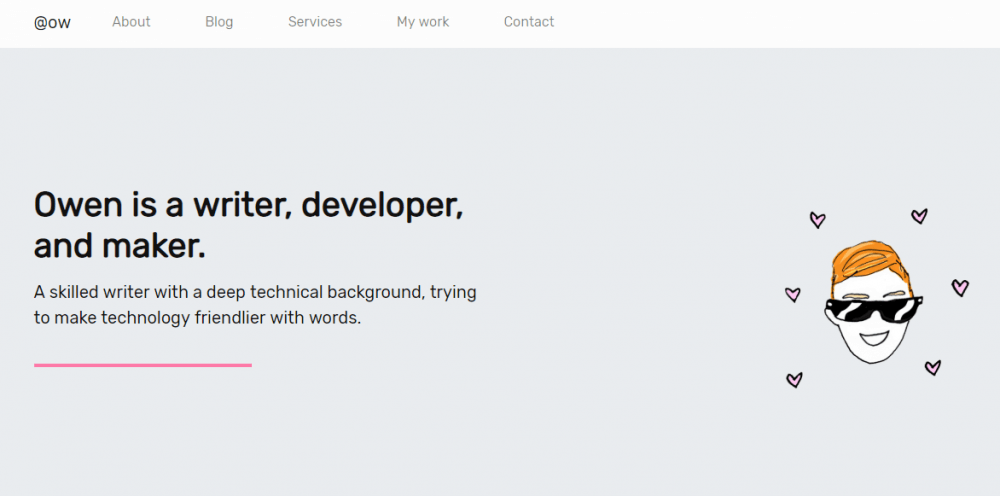This screenshot has height=496, width=1000.
Task: Click the top-left heart above the avatar
Action: (817, 220)
